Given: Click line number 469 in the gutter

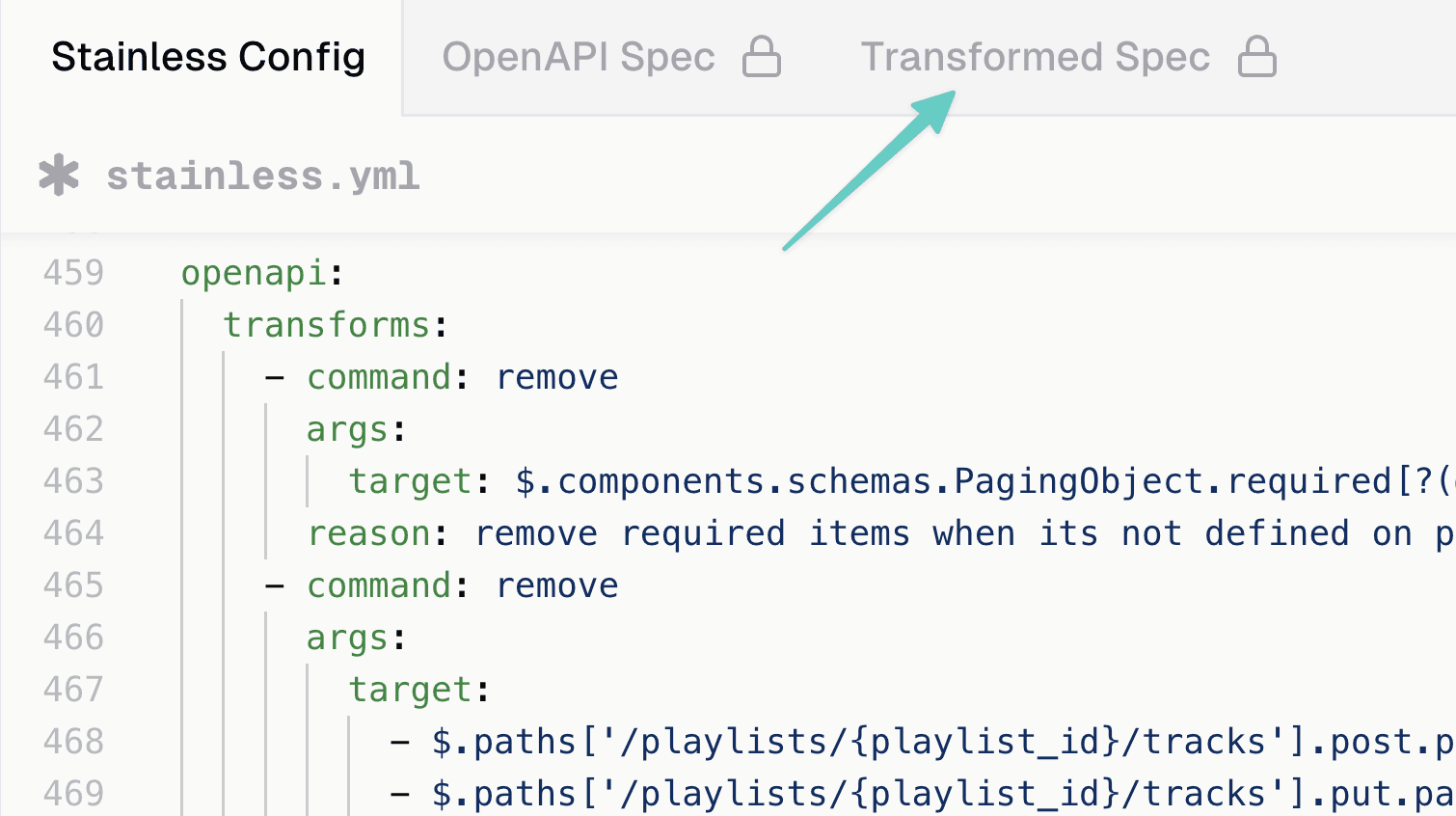Looking at the screenshot, I should pyautogui.click(x=73, y=794).
